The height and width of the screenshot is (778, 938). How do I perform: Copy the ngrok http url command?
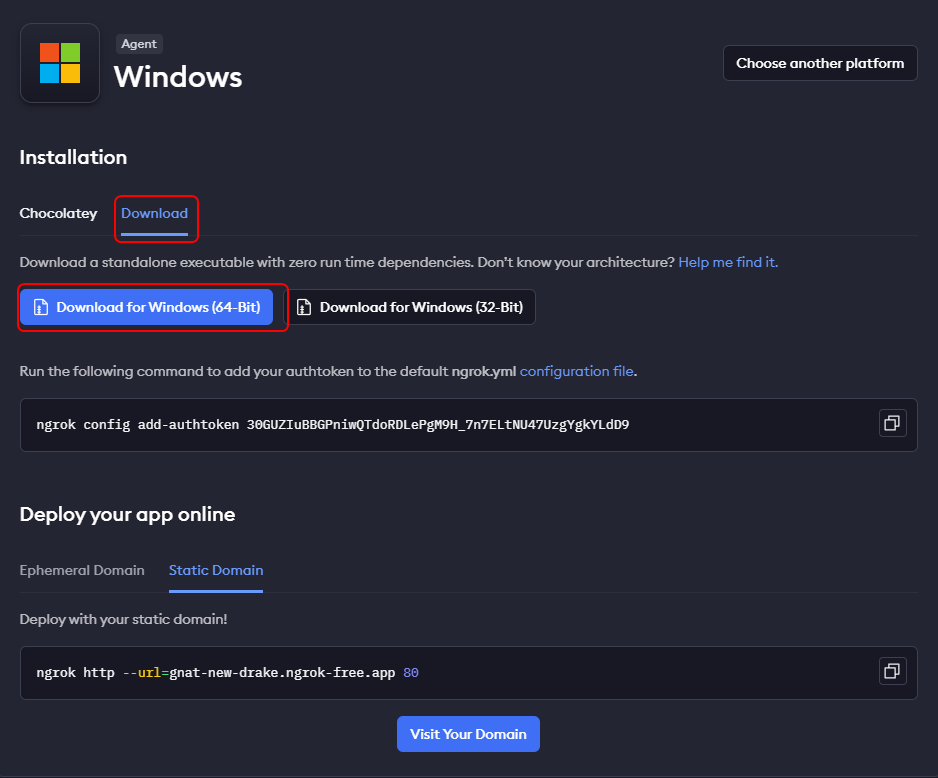tap(892, 671)
